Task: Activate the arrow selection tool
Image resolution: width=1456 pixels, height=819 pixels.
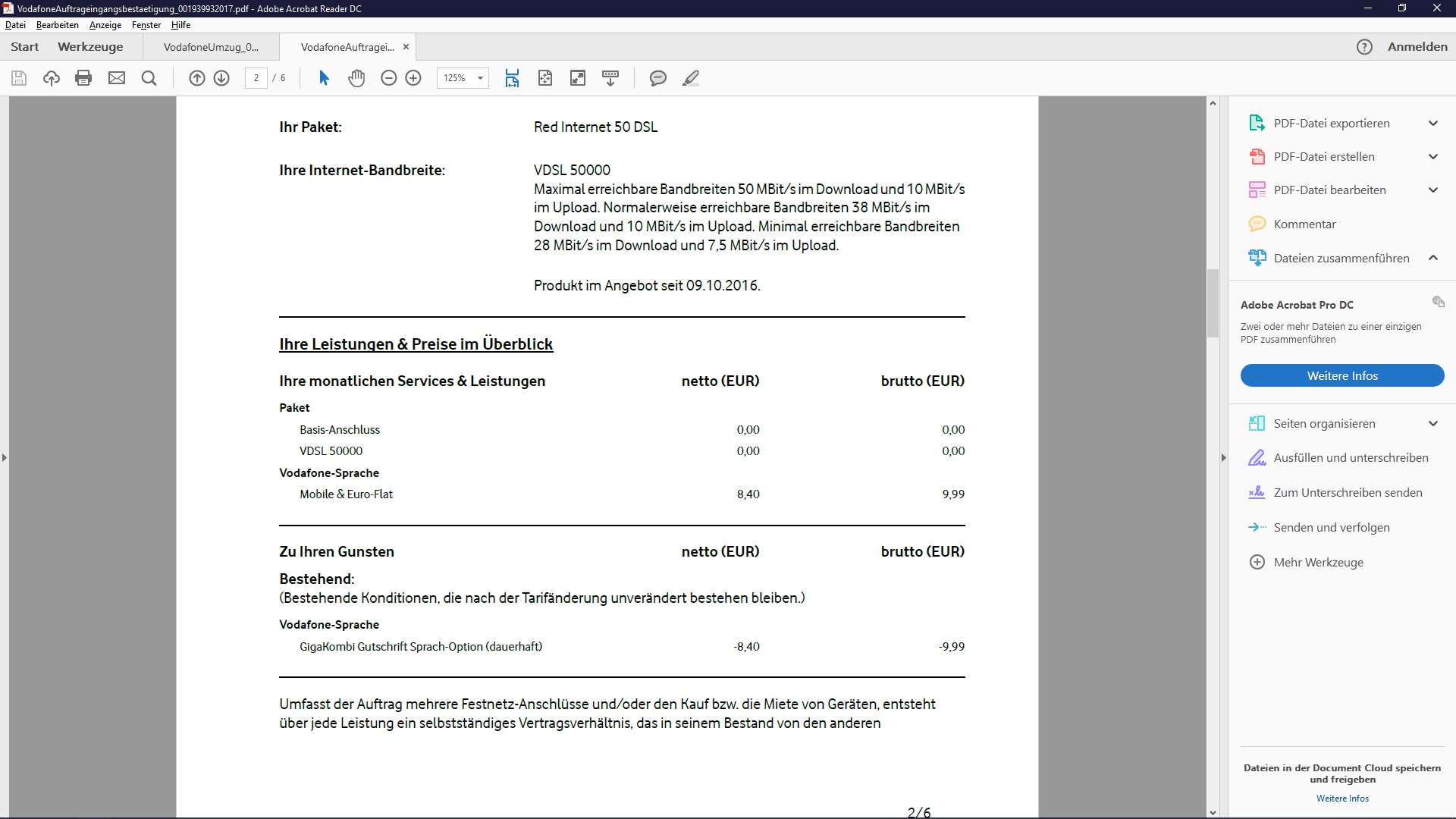Action: click(324, 78)
